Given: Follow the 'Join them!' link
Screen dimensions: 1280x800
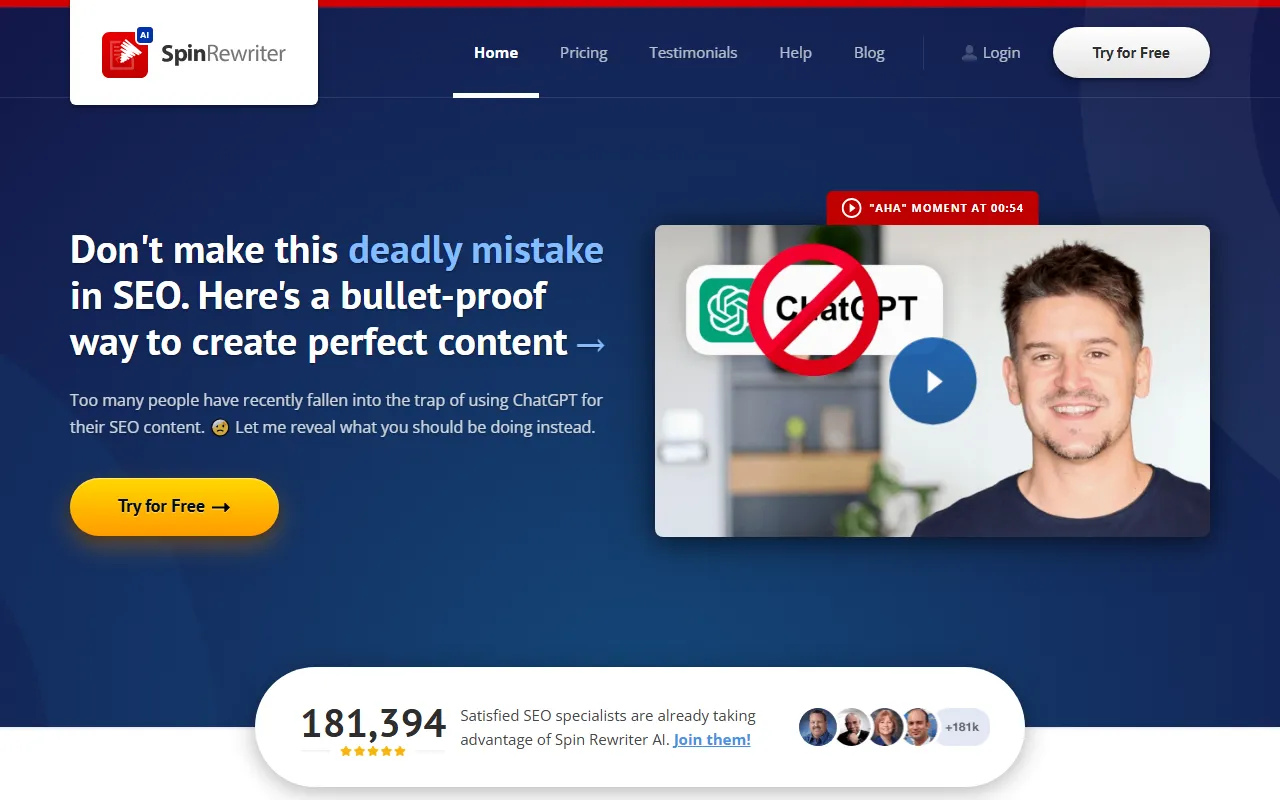Looking at the screenshot, I should click(712, 740).
